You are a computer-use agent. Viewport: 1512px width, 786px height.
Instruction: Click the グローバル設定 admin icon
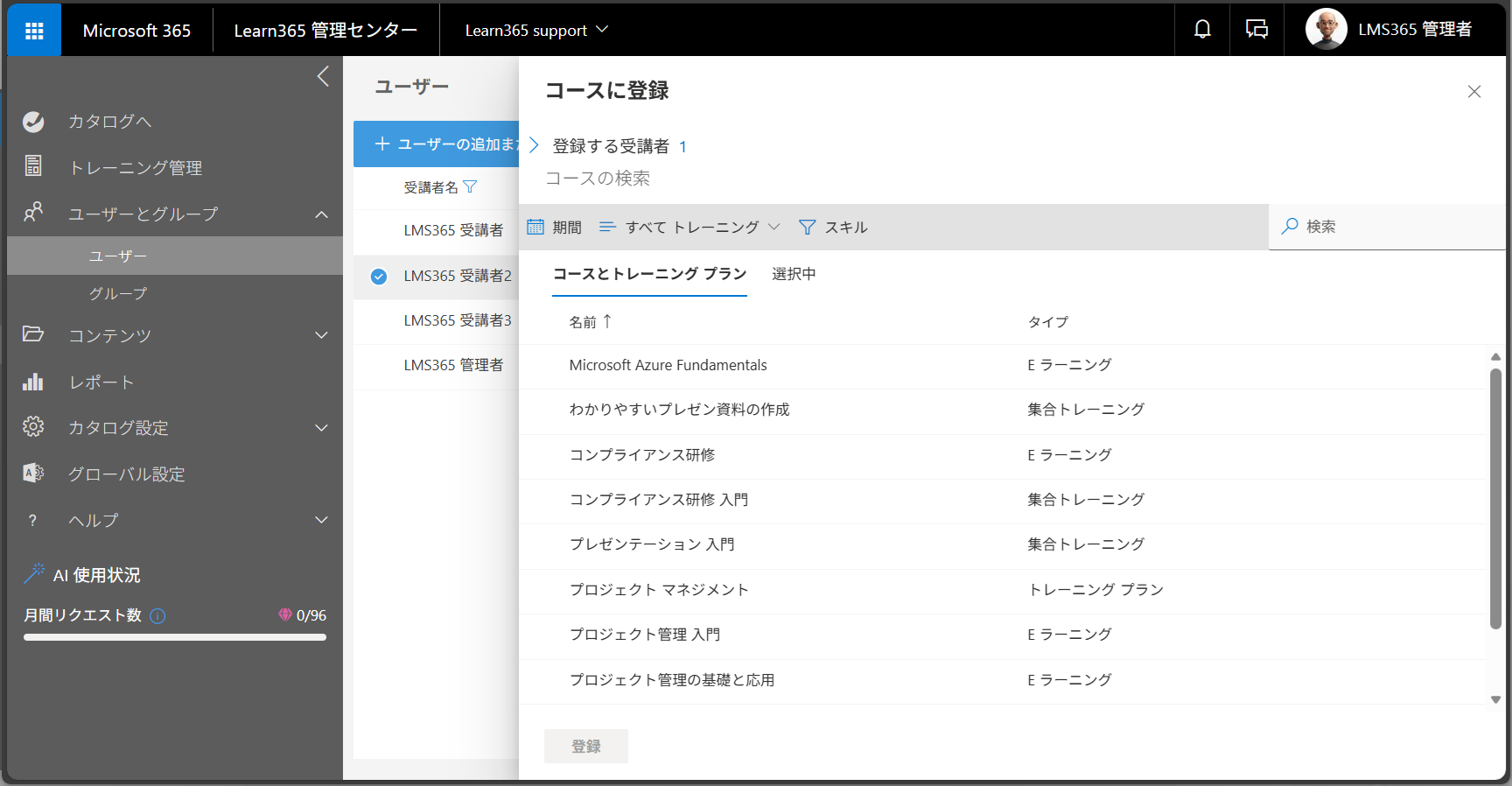pyautogui.click(x=33, y=474)
